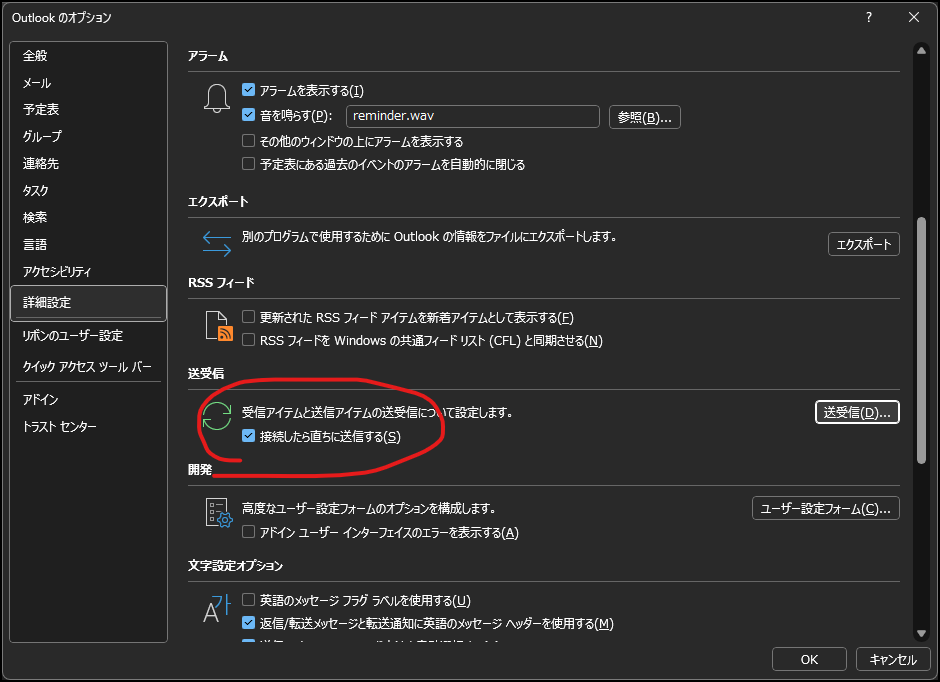The height and width of the screenshot is (682, 940).
Task: Click the export arrows icon
Action: point(216,244)
